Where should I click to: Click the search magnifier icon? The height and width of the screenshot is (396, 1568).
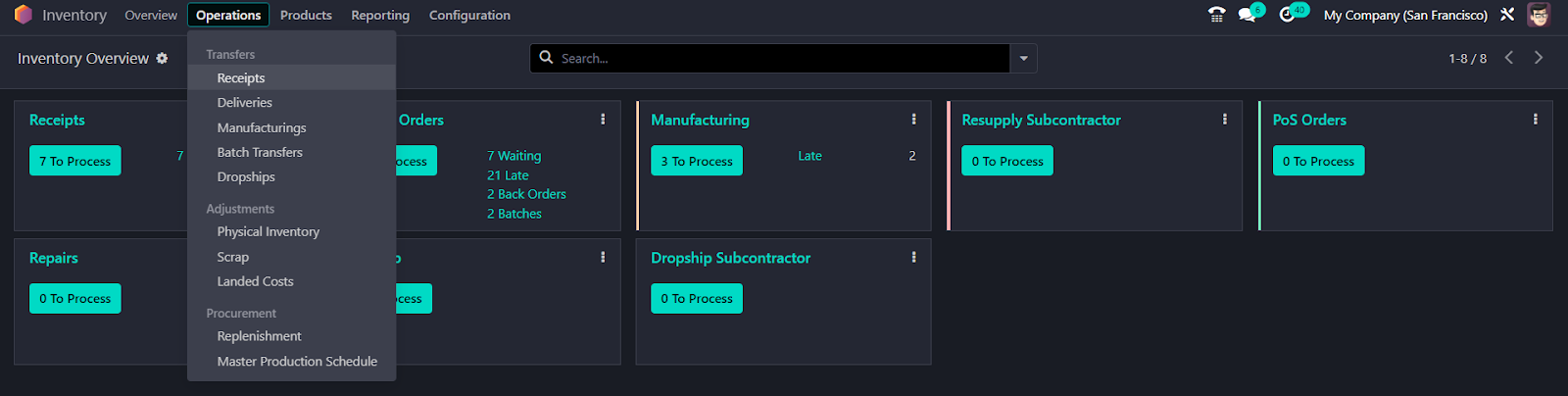coord(546,58)
